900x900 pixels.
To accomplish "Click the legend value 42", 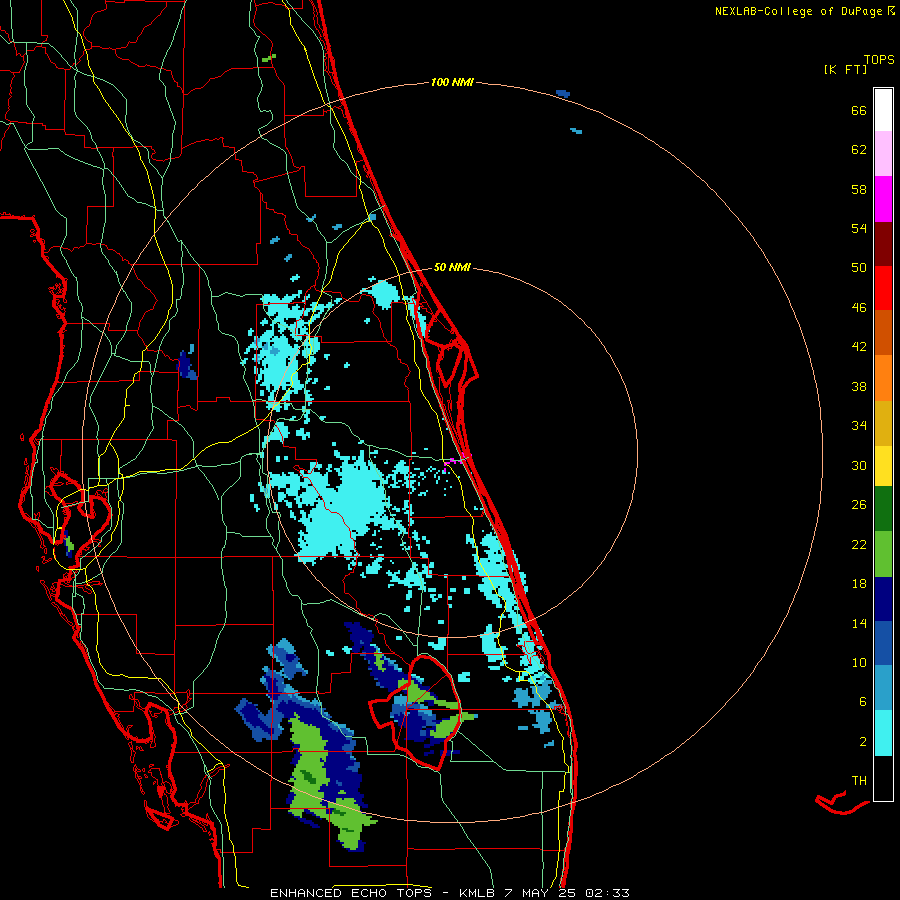I will (859, 347).
